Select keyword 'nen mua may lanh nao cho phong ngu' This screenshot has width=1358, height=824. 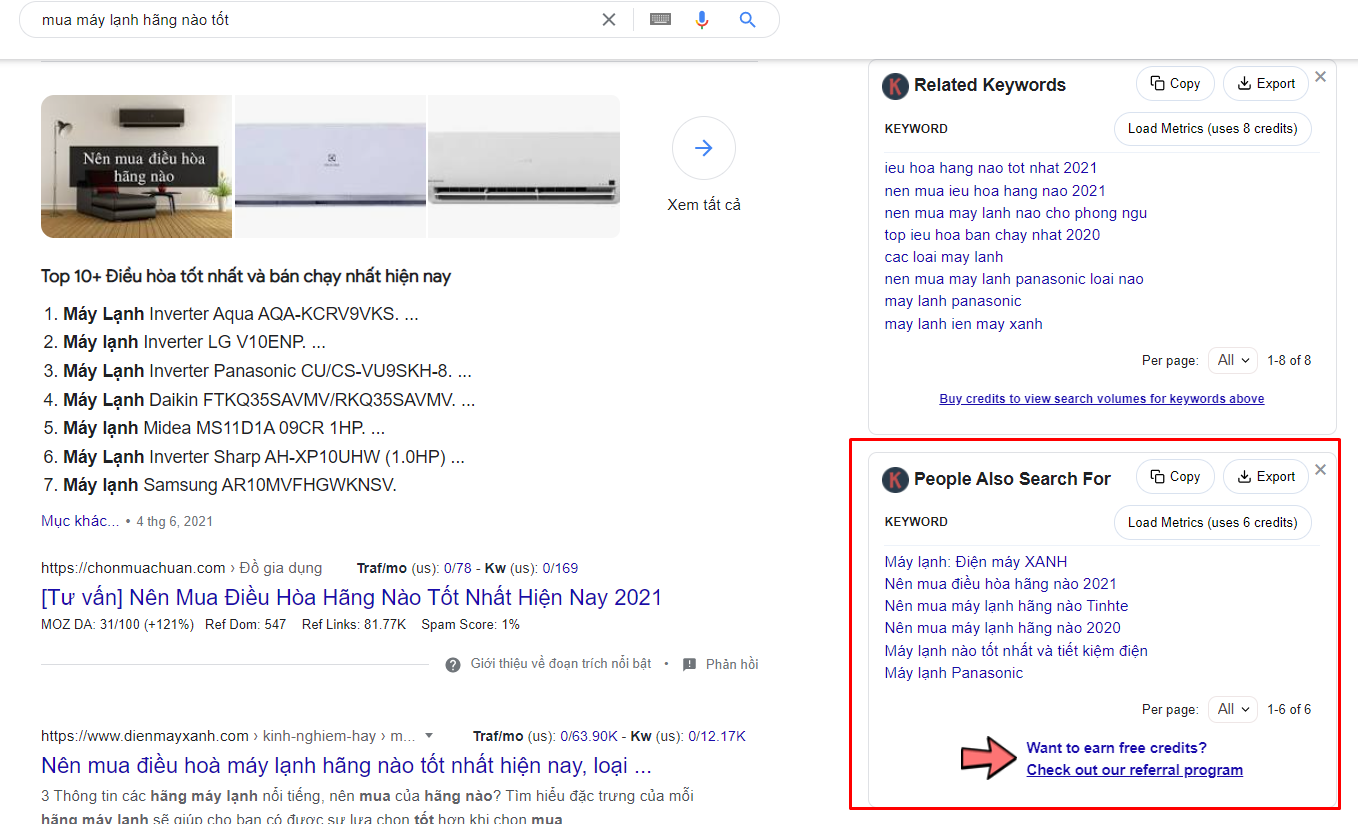click(x=1016, y=213)
